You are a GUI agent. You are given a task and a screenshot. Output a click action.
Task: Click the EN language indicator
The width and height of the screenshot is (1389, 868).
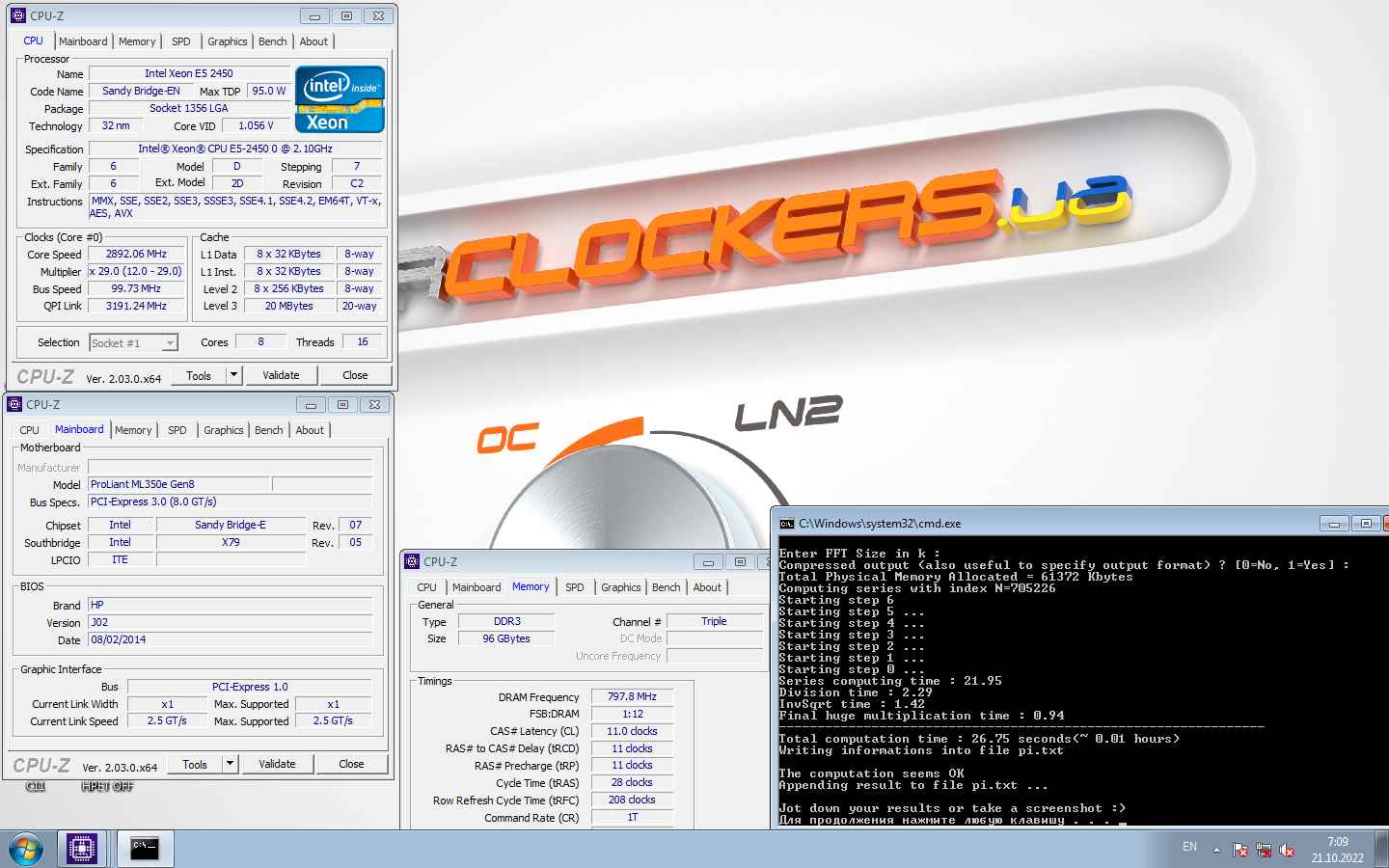click(1189, 847)
